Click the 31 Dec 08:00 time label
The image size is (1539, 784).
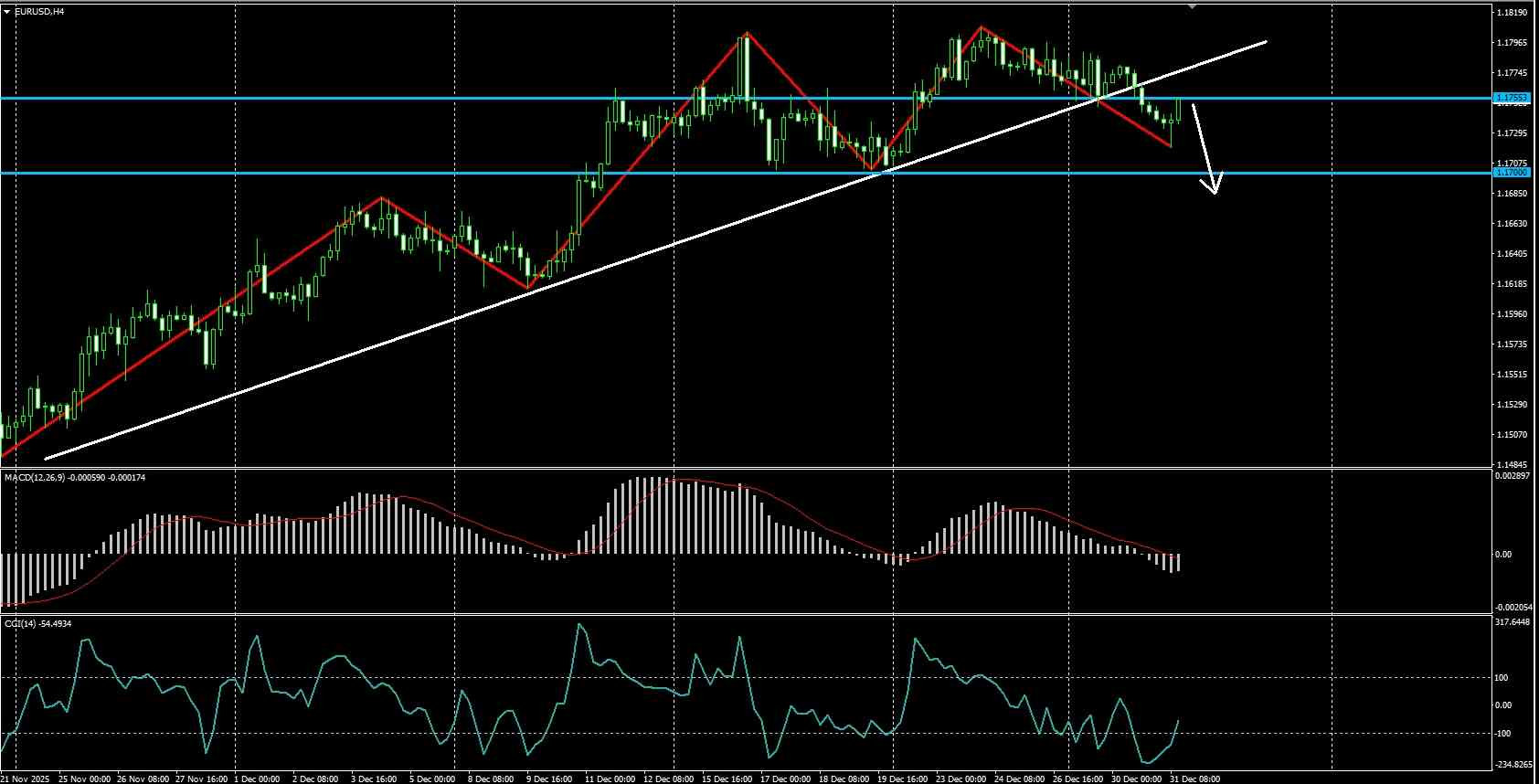click(1195, 779)
